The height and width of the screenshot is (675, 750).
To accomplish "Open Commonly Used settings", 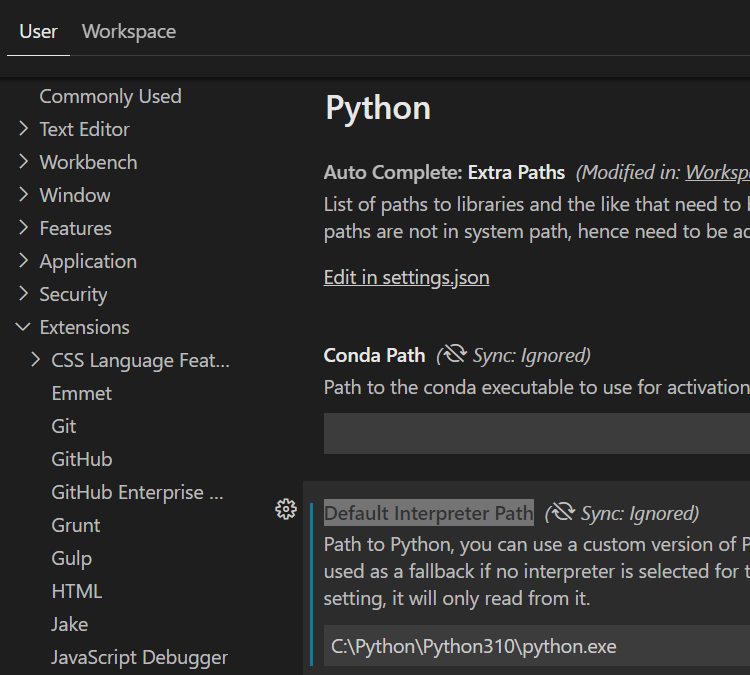I will click(110, 96).
